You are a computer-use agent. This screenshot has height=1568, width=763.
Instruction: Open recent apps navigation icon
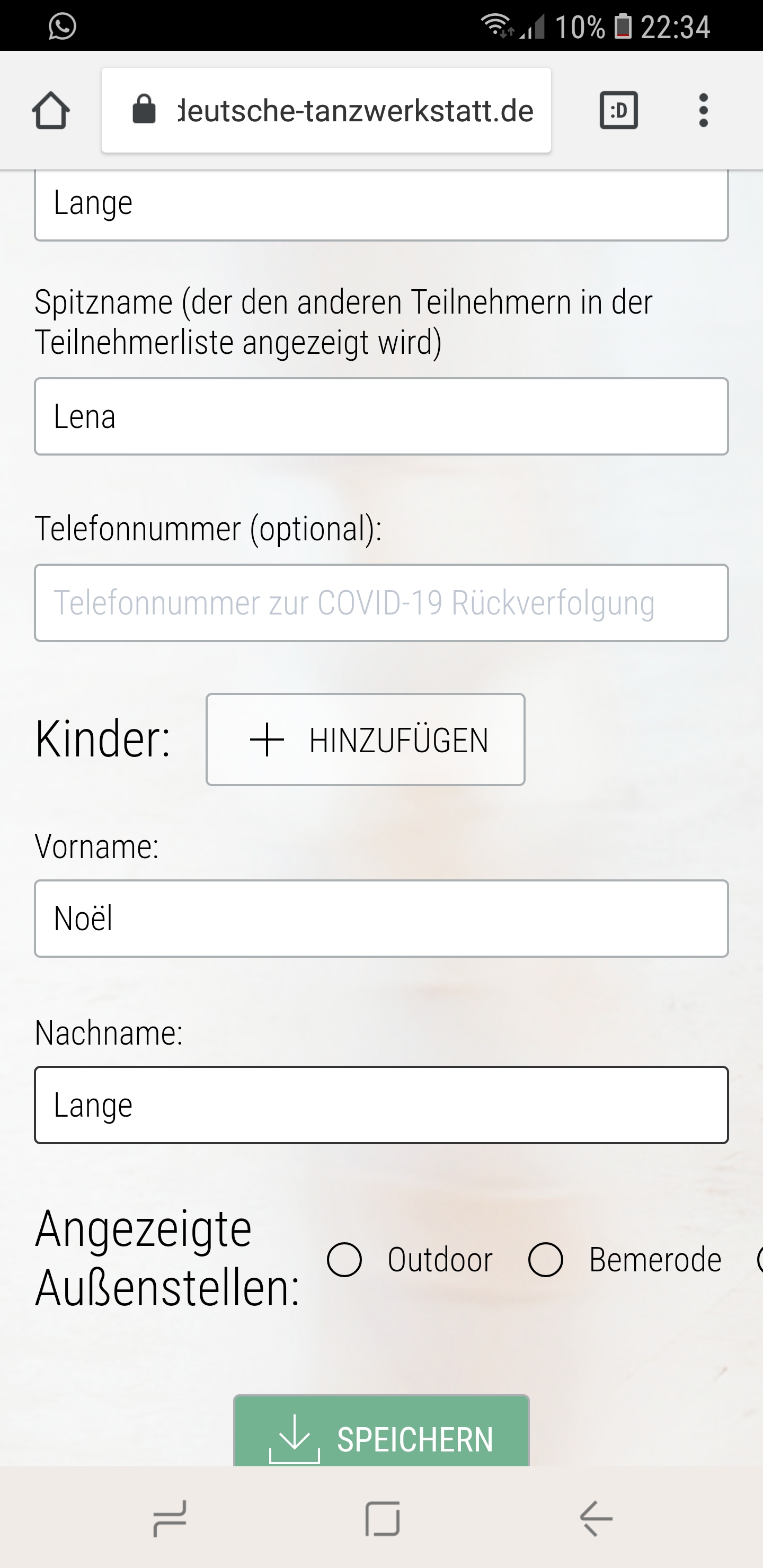tap(169, 1519)
